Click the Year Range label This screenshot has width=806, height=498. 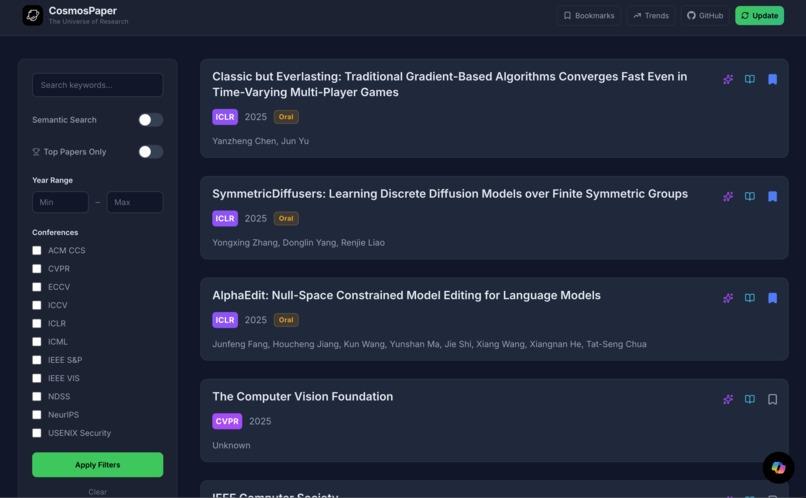click(52, 180)
